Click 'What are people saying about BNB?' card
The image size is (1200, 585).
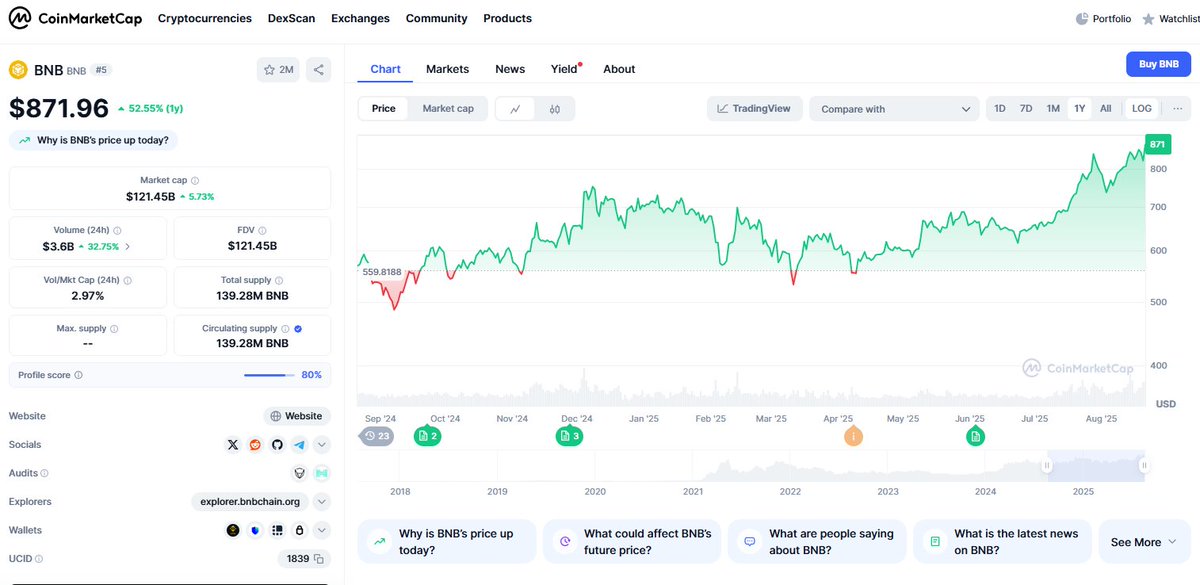click(x=817, y=542)
